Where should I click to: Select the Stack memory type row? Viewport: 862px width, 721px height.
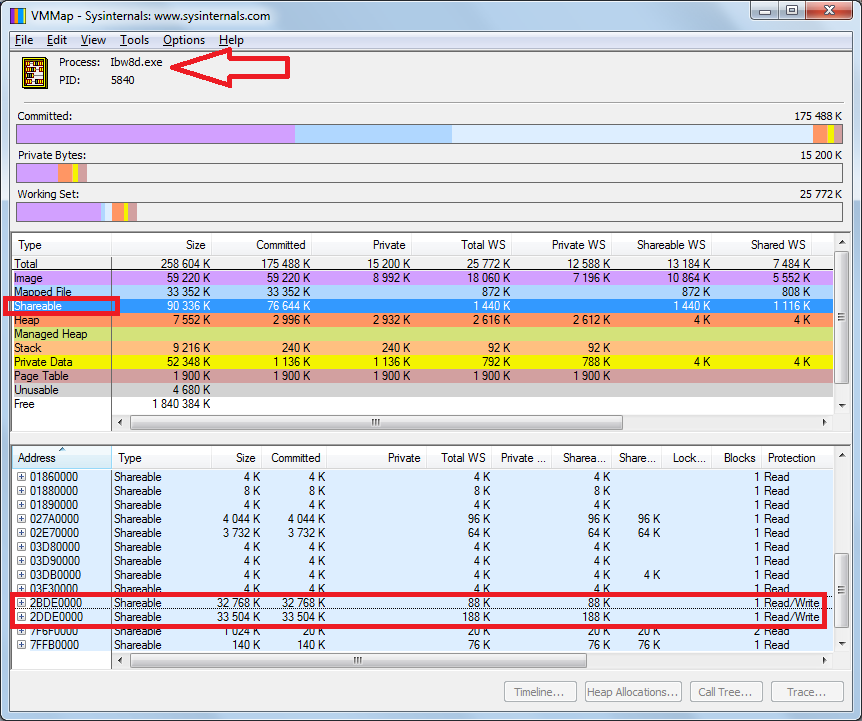point(422,348)
